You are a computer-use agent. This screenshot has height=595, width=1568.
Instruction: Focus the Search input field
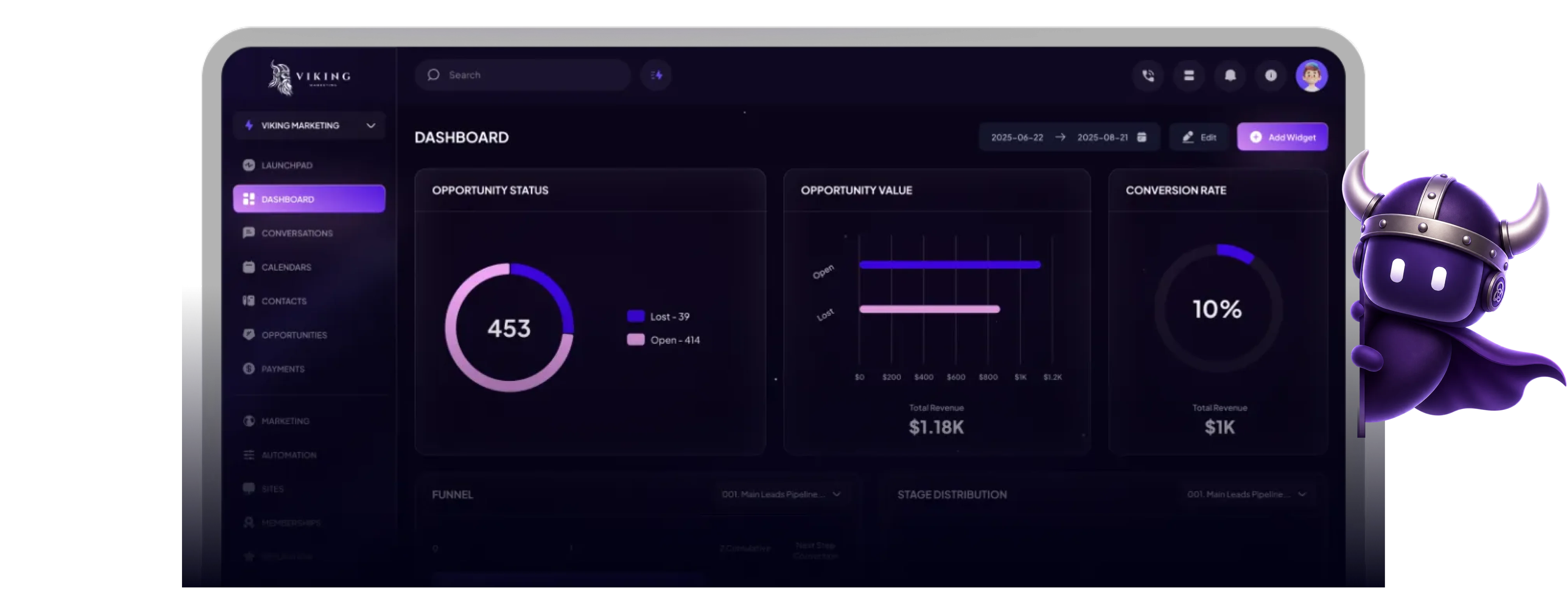click(x=522, y=75)
